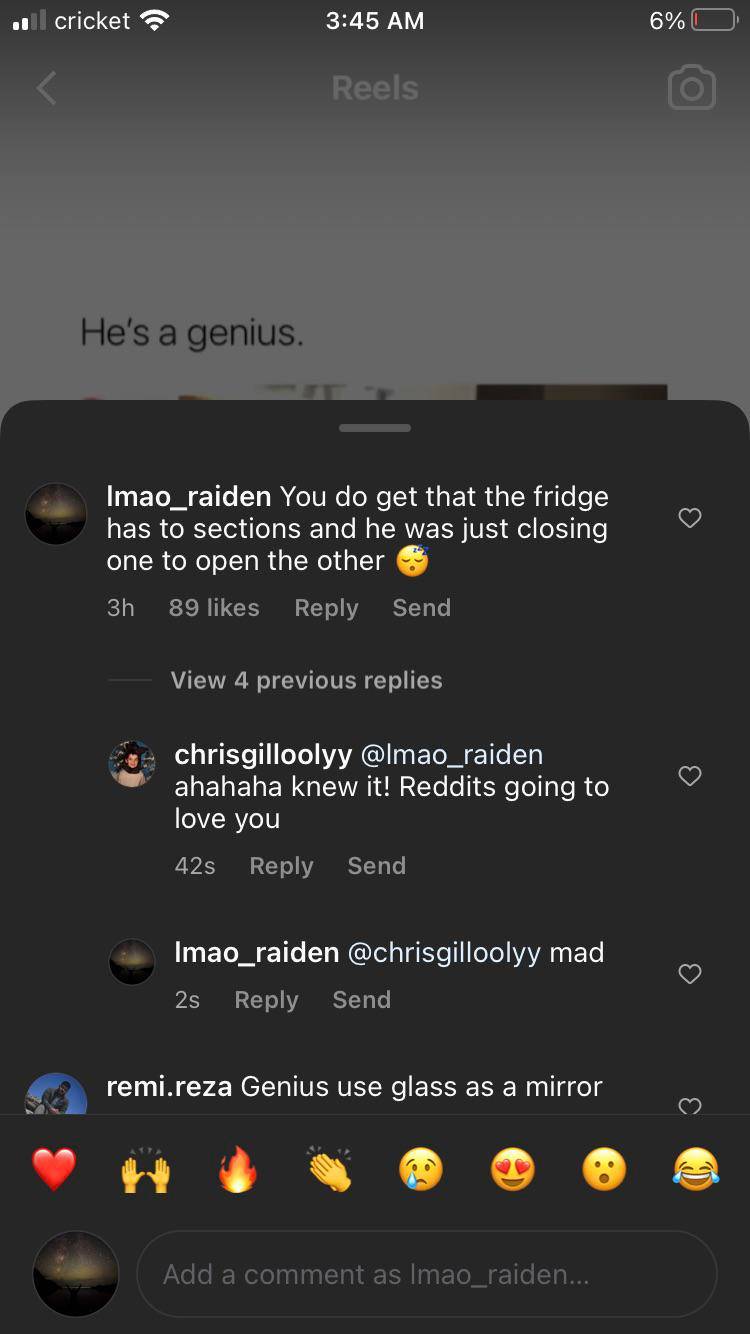This screenshot has width=750, height=1334.
Task: Insert the fire emoji
Action: [x=238, y=1169]
